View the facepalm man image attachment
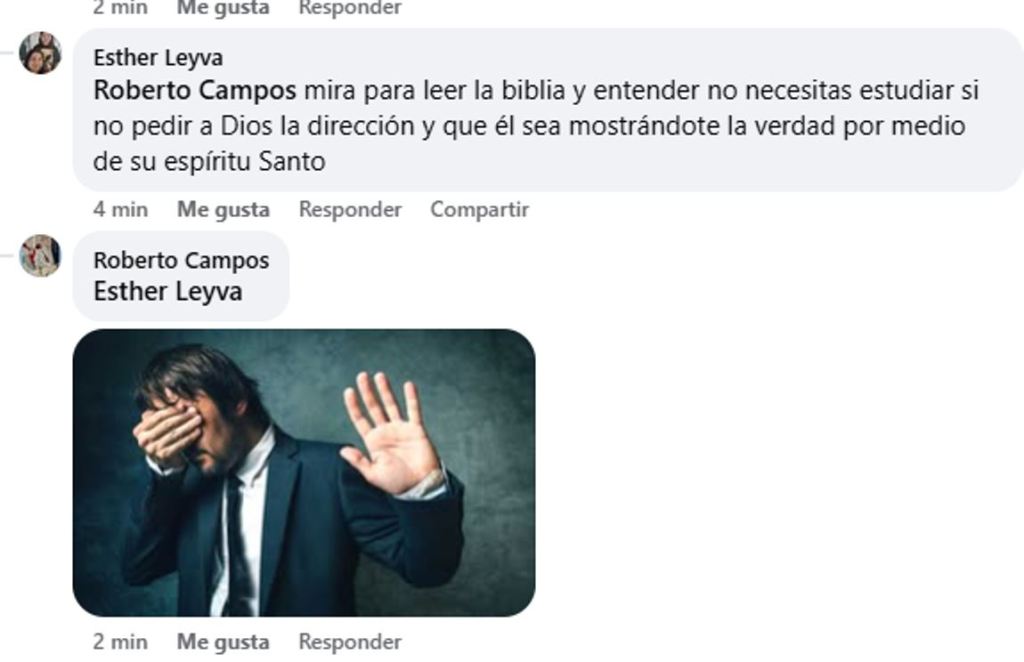The height and width of the screenshot is (662, 1024). point(304,473)
